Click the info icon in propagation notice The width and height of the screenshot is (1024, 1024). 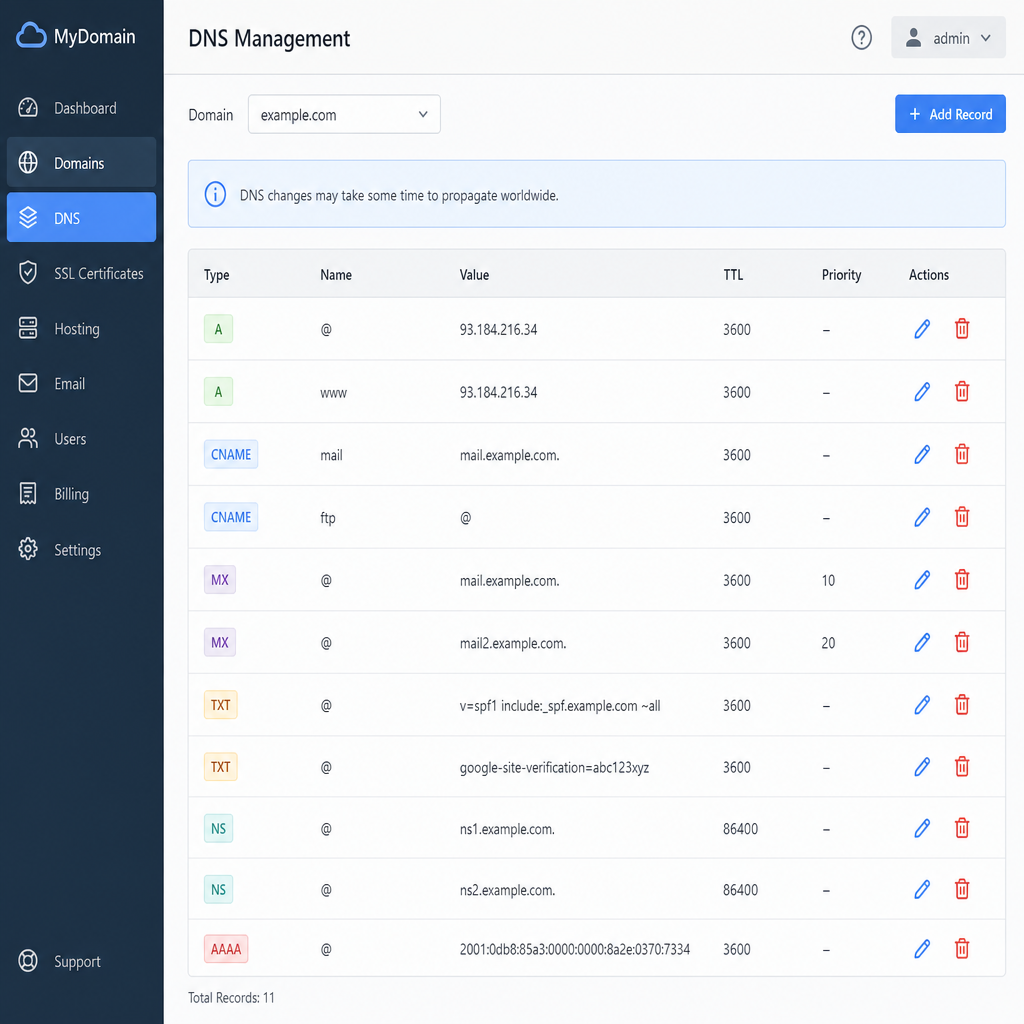pyautogui.click(x=215, y=195)
